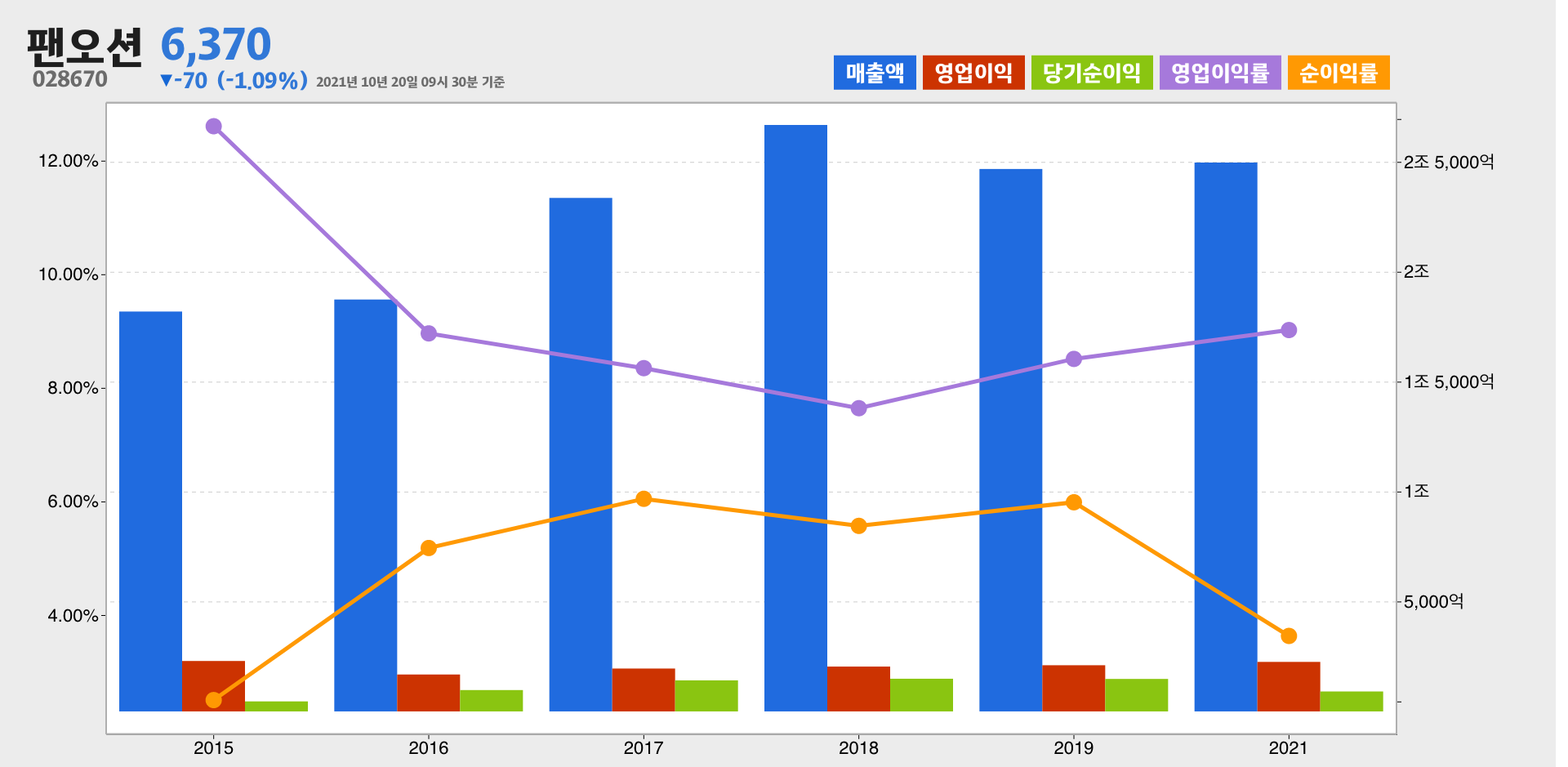Toggle the 영업이익률 legend button

point(1220,73)
